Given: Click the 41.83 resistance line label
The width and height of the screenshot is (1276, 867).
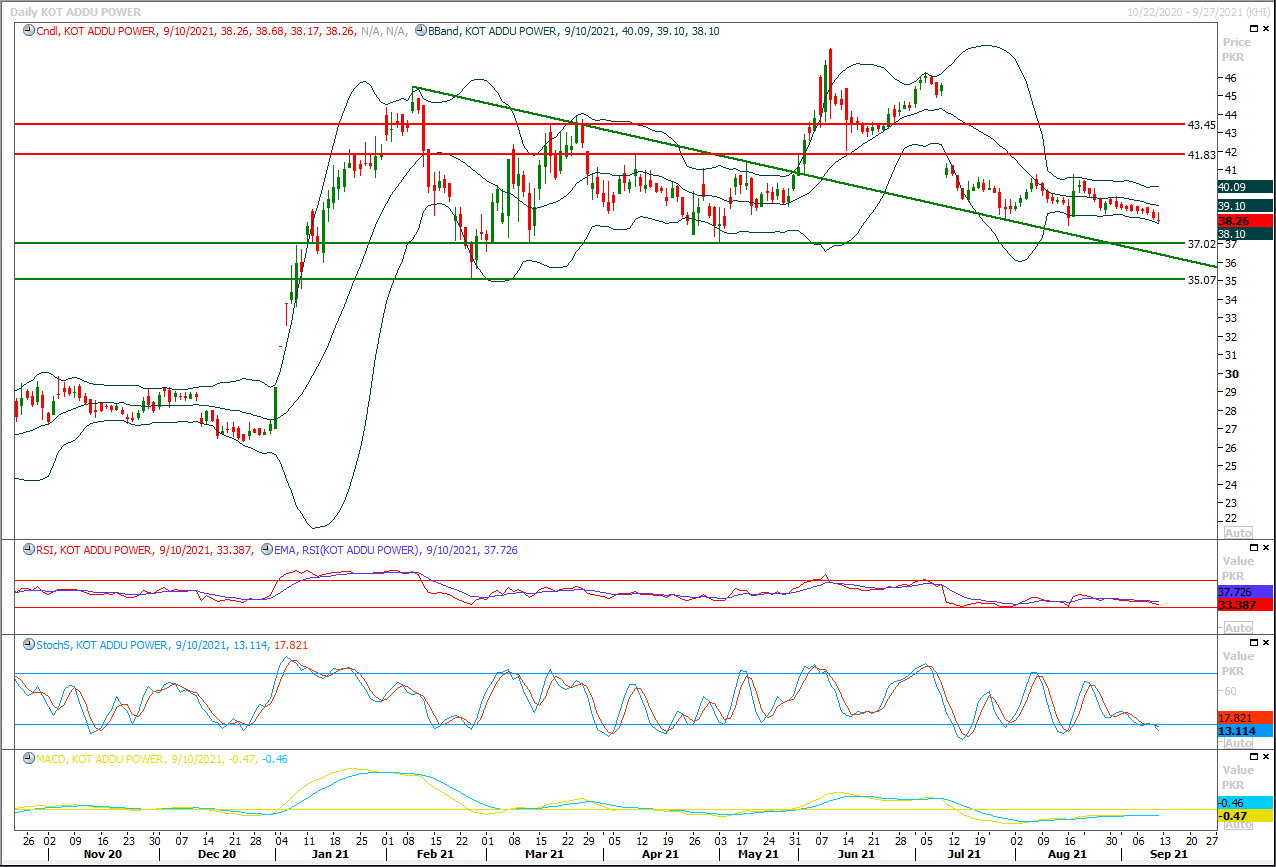Looking at the screenshot, I should (1201, 155).
